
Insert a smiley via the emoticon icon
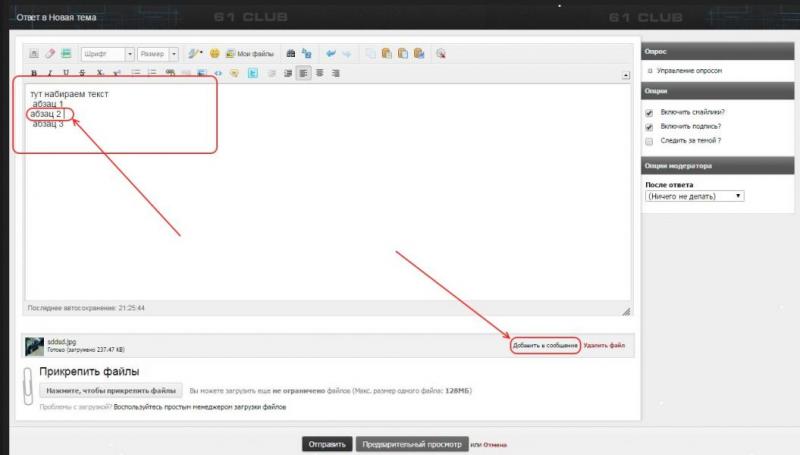click(x=214, y=54)
